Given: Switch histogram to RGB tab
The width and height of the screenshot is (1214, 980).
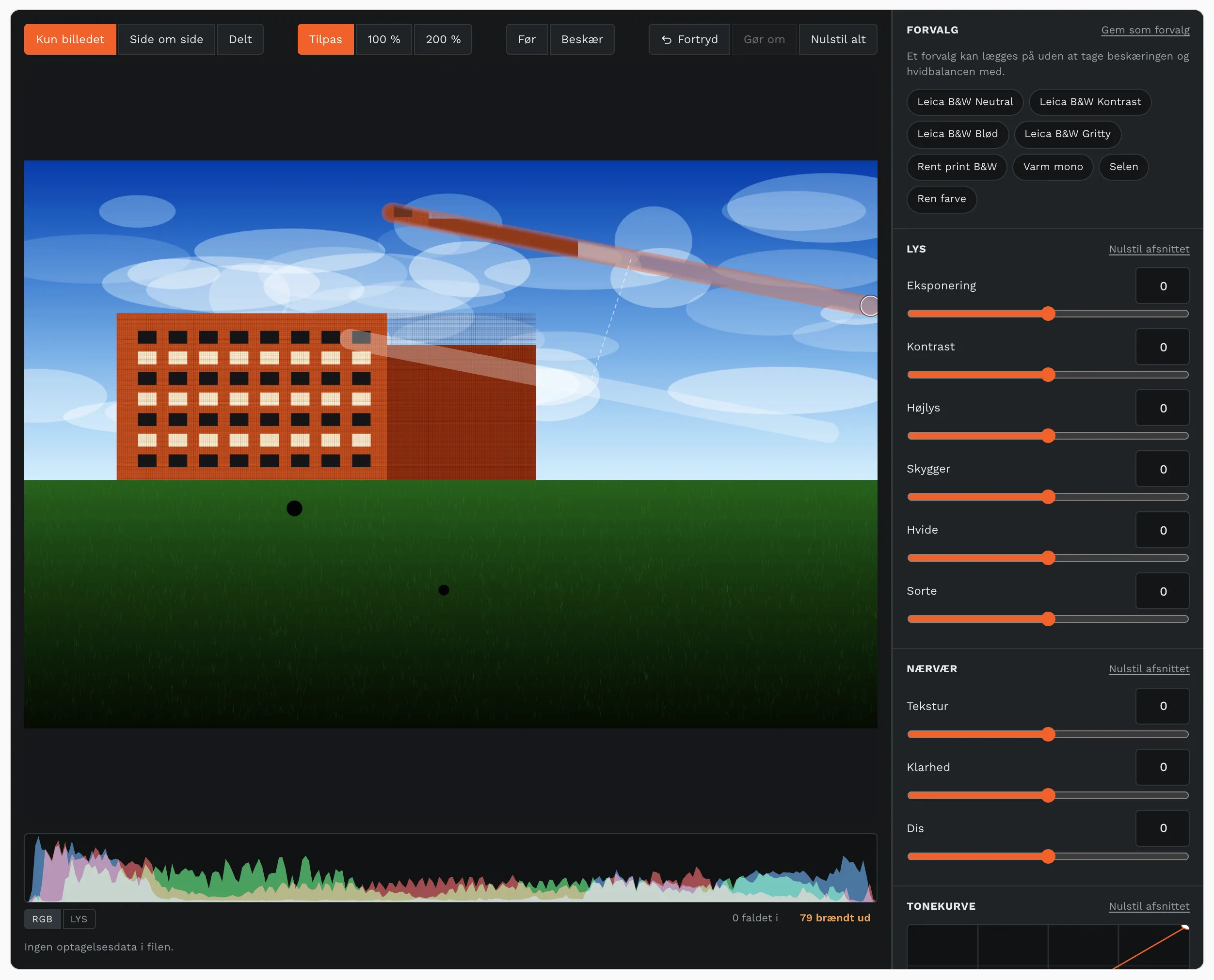Looking at the screenshot, I should 42,919.
